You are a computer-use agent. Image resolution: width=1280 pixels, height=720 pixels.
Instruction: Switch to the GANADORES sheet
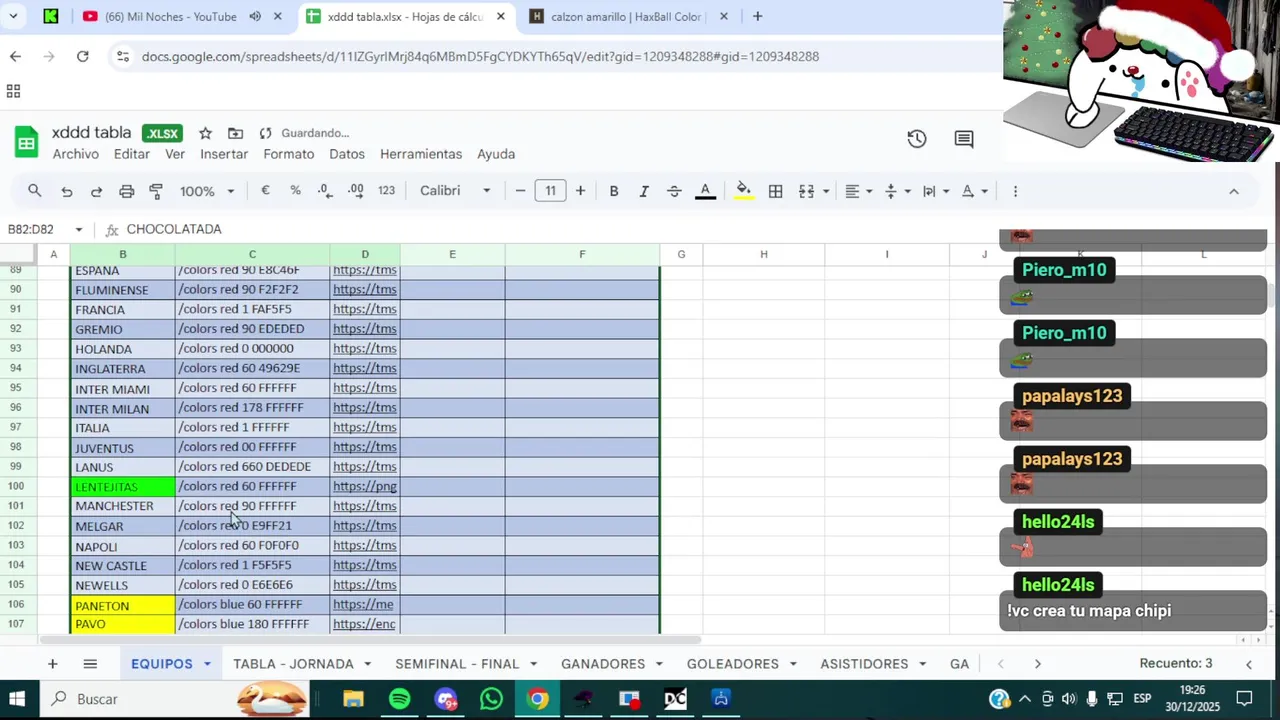point(603,664)
